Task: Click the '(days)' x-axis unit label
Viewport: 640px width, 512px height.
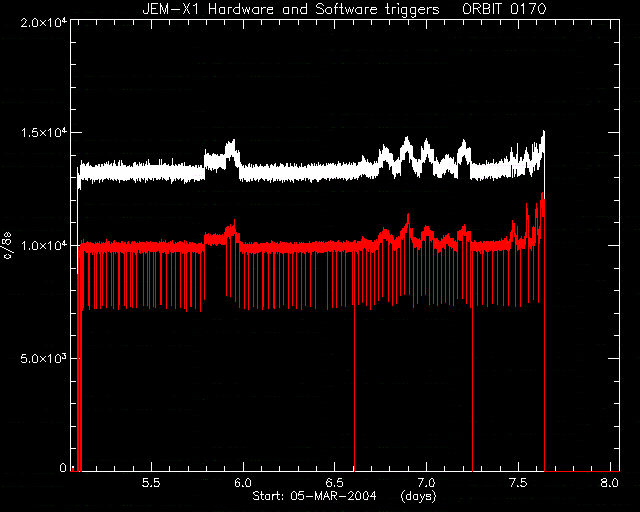Action: click(x=418, y=496)
